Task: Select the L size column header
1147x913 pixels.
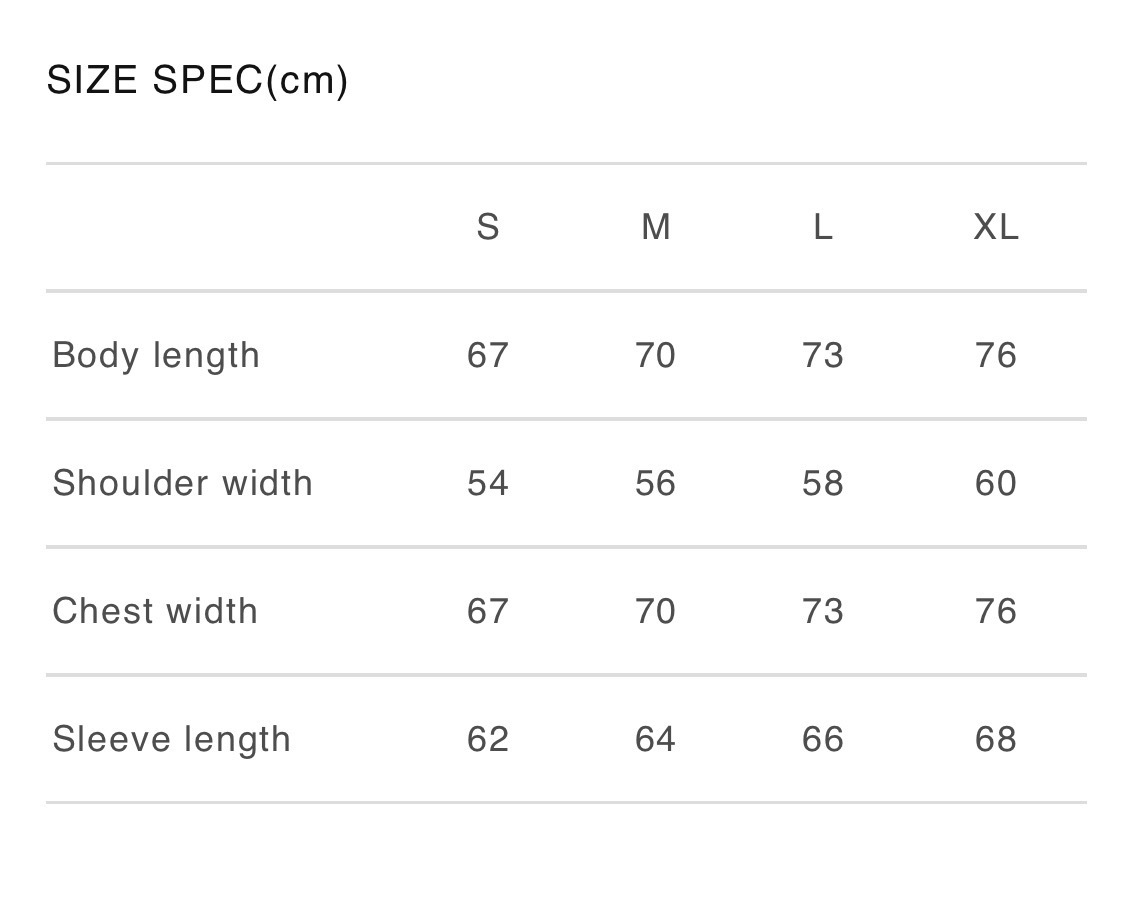Action: point(822,228)
